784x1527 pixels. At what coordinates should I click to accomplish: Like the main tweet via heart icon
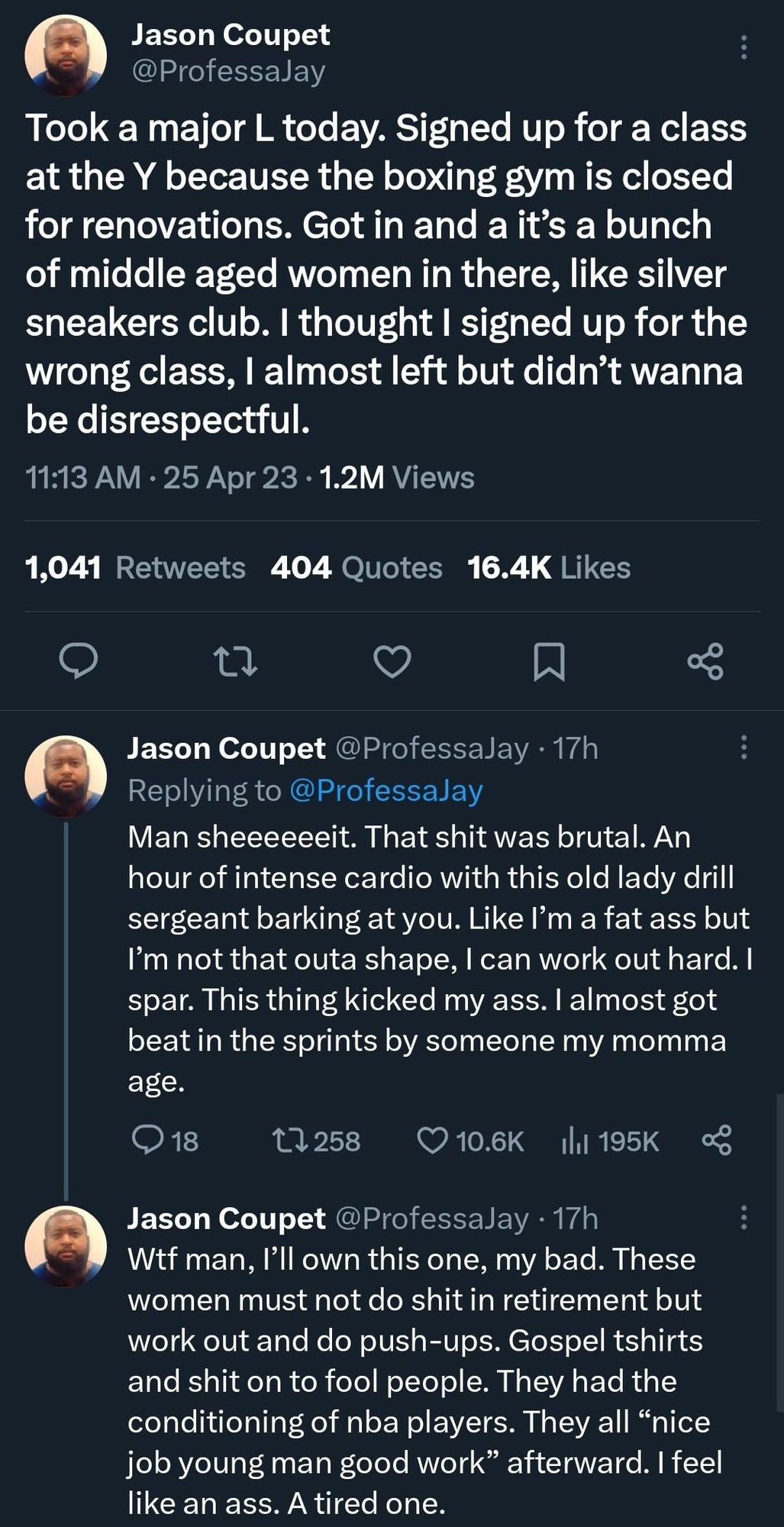pyautogui.click(x=392, y=661)
